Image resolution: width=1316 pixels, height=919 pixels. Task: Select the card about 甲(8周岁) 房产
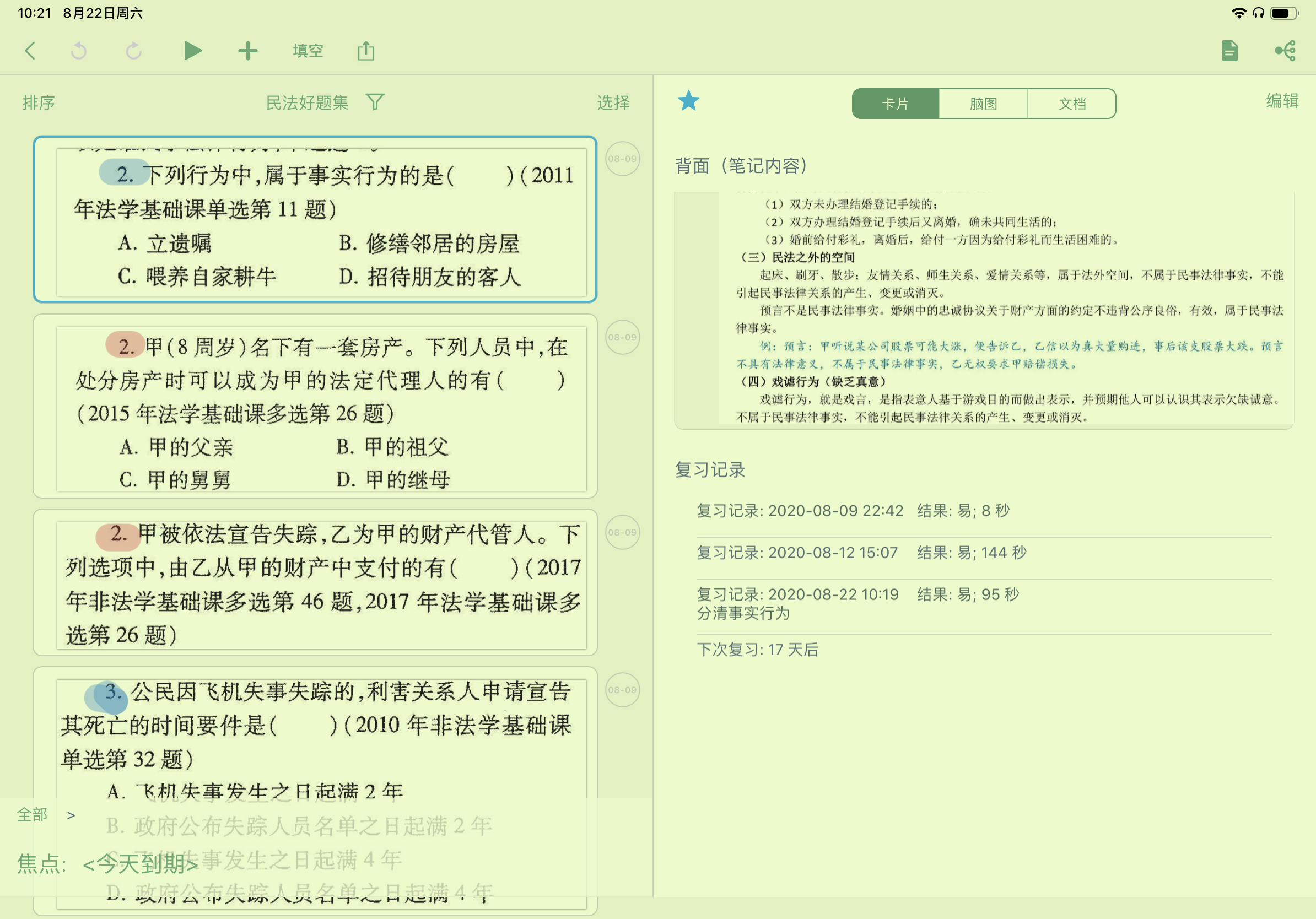pos(315,406)
